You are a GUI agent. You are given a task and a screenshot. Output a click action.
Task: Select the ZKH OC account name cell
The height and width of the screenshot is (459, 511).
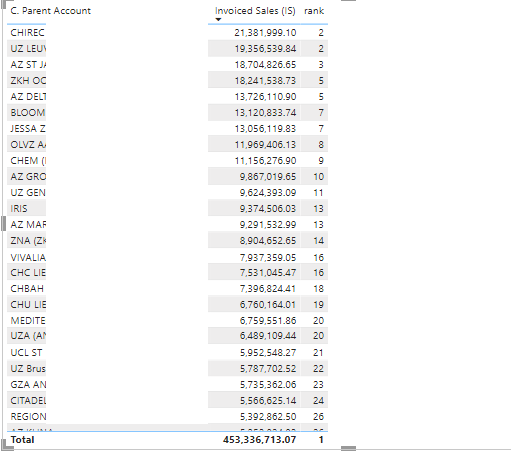tap(28, 81)
